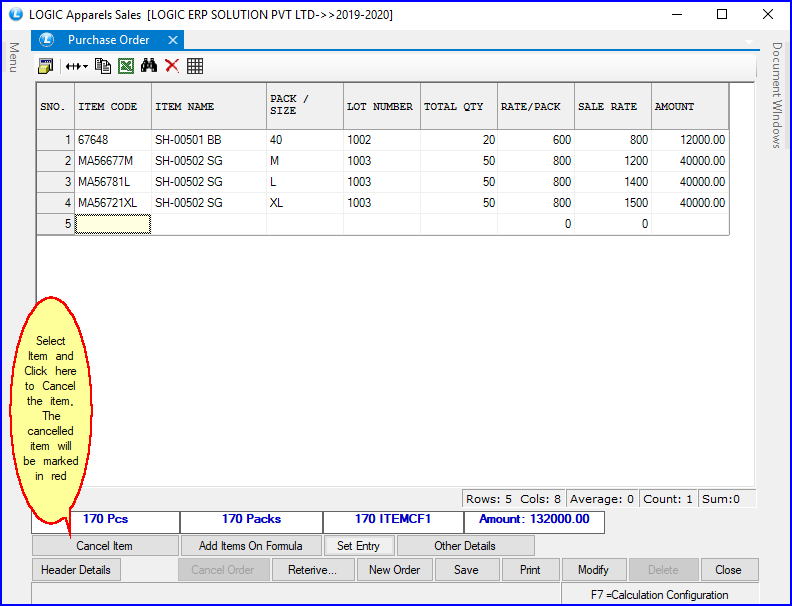
Task: Click the Rows: 5 Cols: 8 status
Action: click(x=513, y=499)
